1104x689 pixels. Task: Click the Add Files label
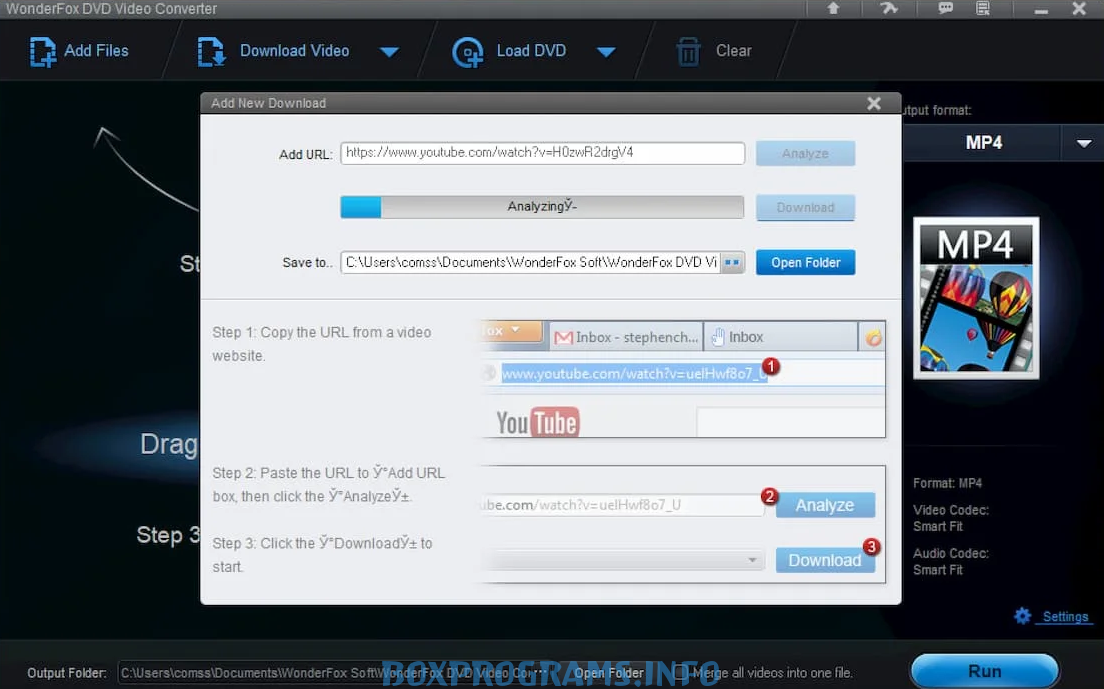(x=96, y=51)
